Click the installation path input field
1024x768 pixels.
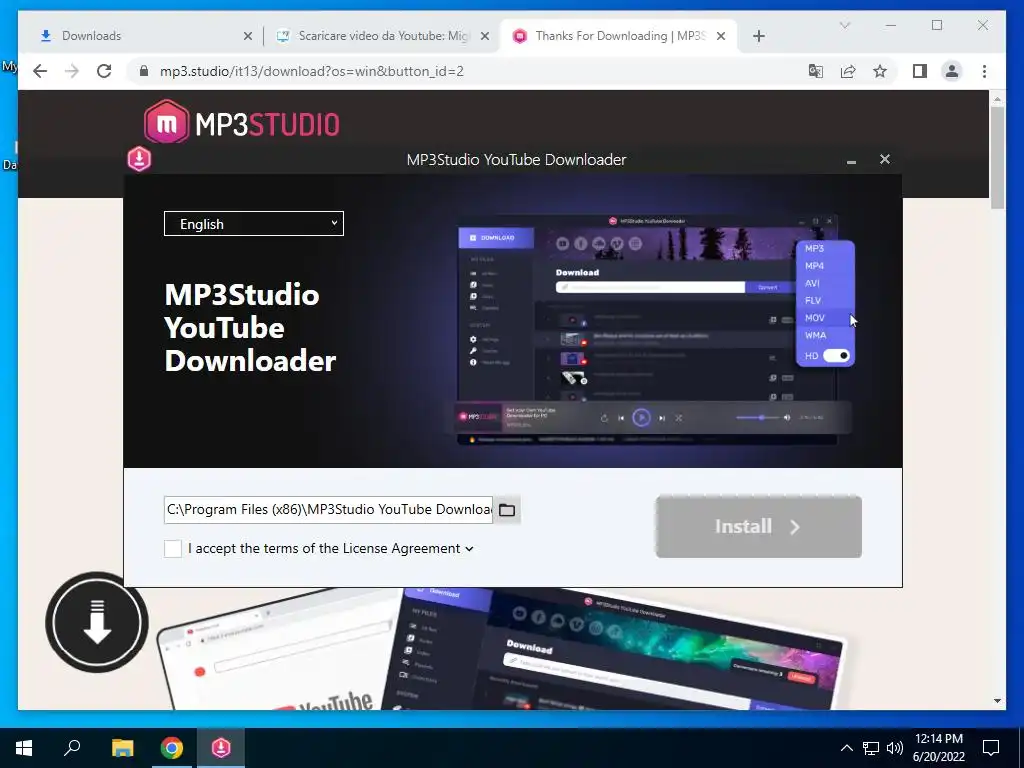328,510
